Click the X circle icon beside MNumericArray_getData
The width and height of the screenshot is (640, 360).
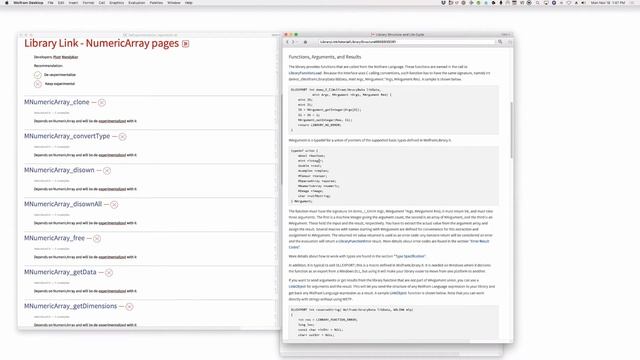(109, 273)
